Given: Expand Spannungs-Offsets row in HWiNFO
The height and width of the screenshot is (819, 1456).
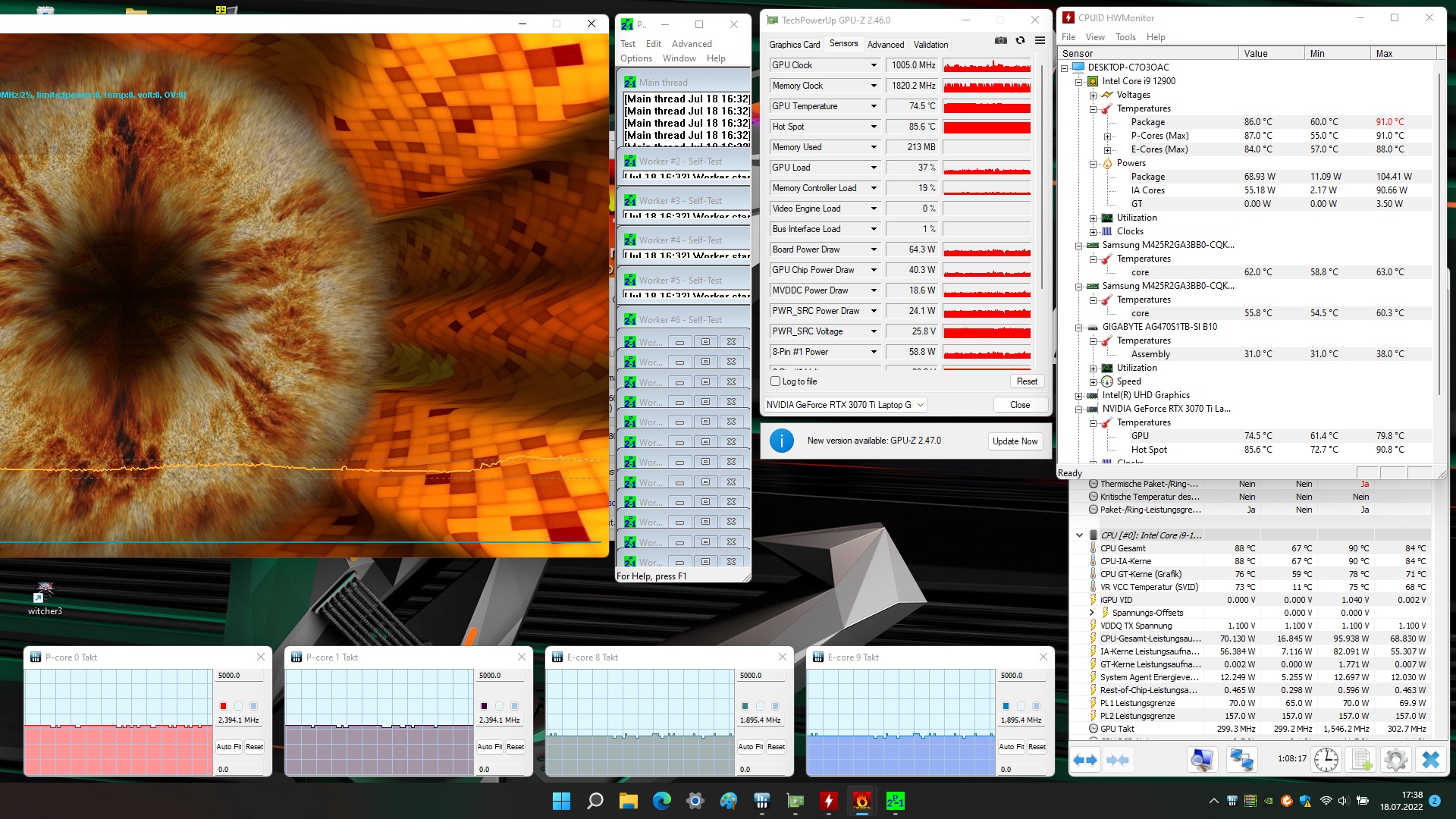Looking at the screenshot, I should click(1092, 613).
